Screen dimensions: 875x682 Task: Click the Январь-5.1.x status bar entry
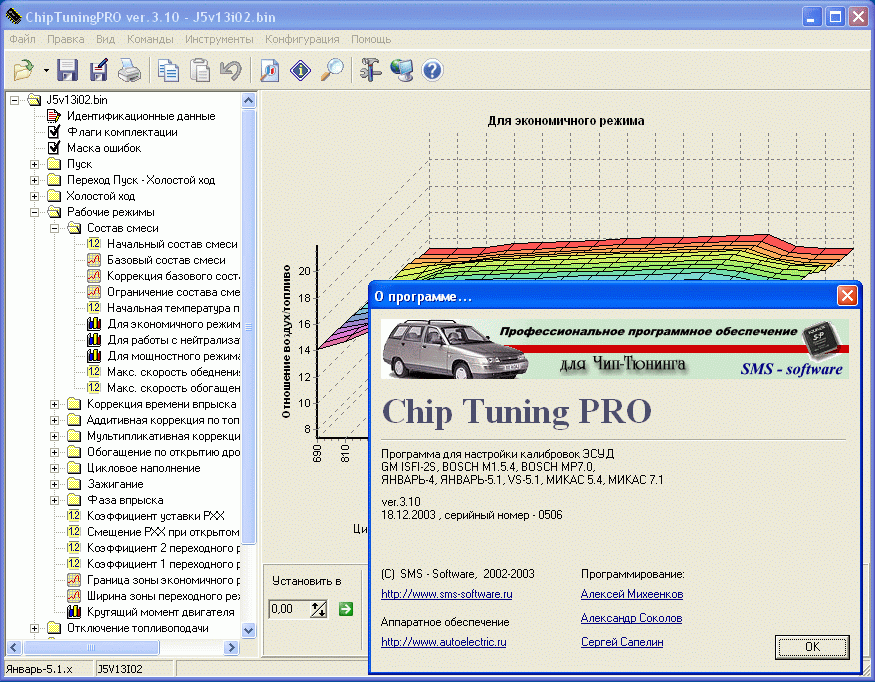[x=39, y=669]
